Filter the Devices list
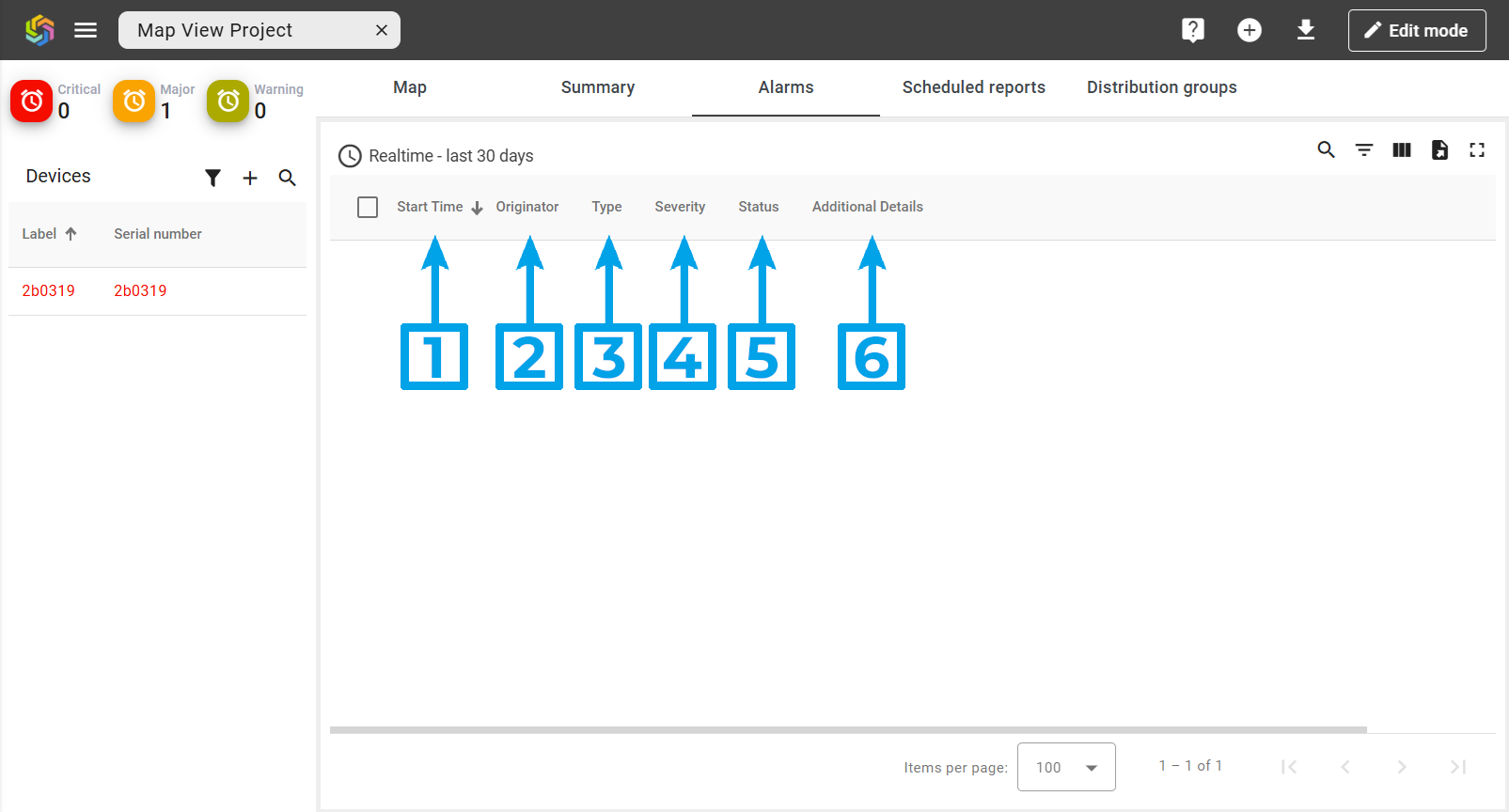 point(212,178)
